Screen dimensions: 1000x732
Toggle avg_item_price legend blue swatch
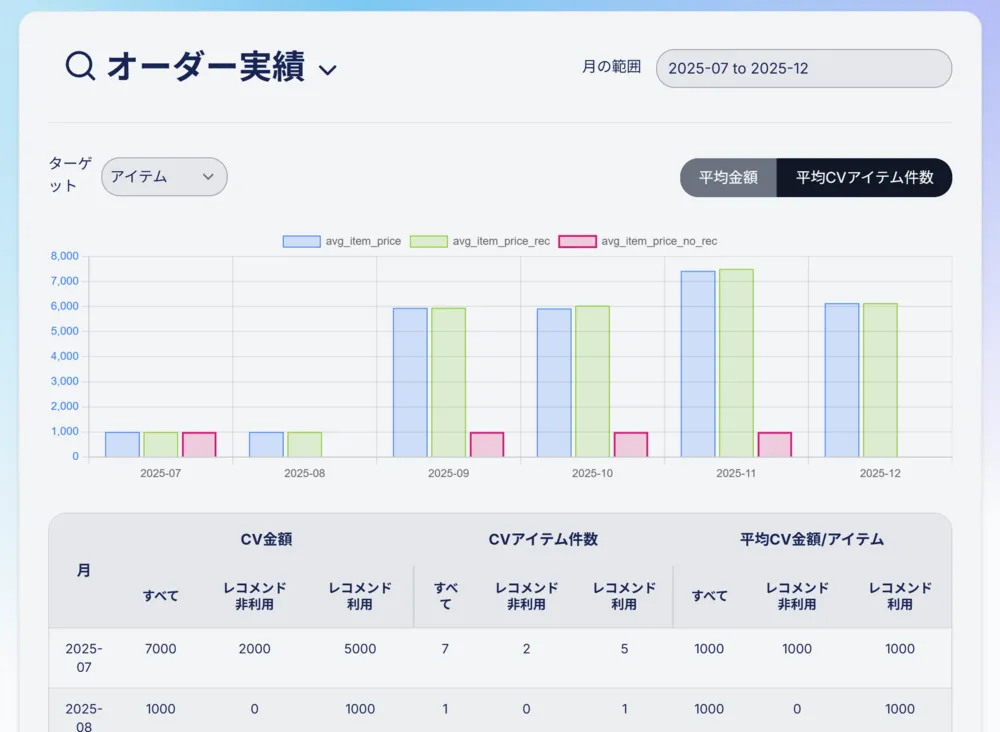click(x=301, y=241)
